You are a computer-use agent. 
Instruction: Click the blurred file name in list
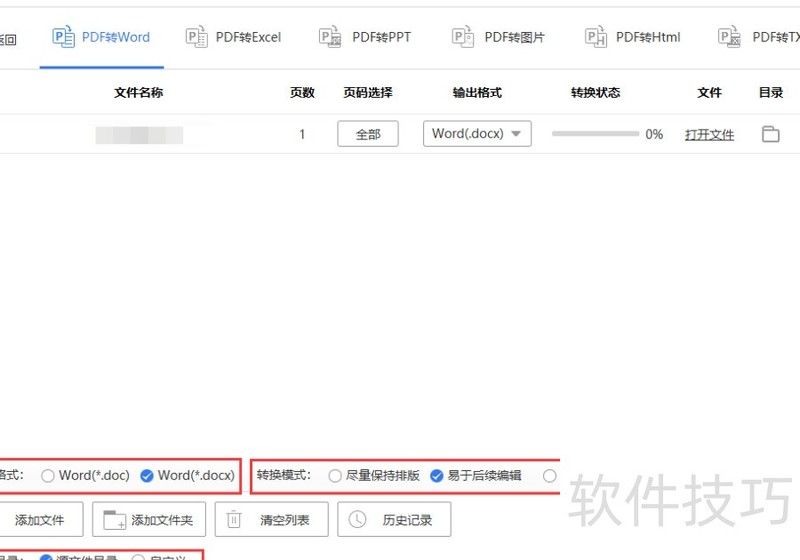(x=139, y=135)
